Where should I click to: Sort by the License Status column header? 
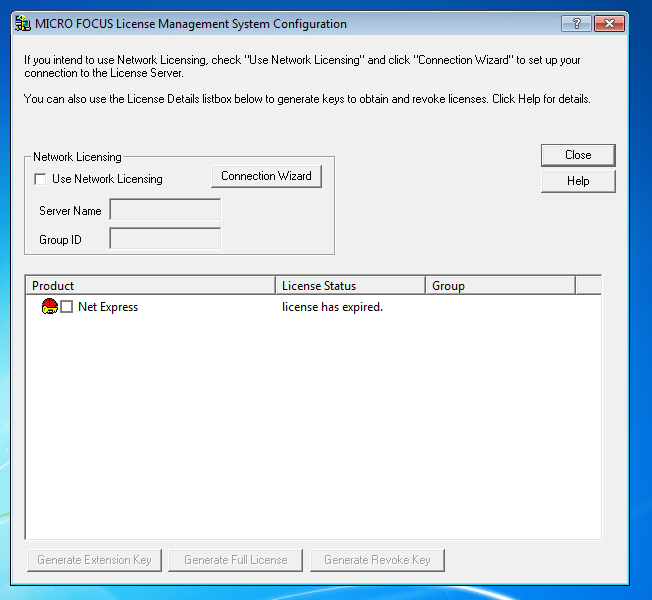click(350, 286)
